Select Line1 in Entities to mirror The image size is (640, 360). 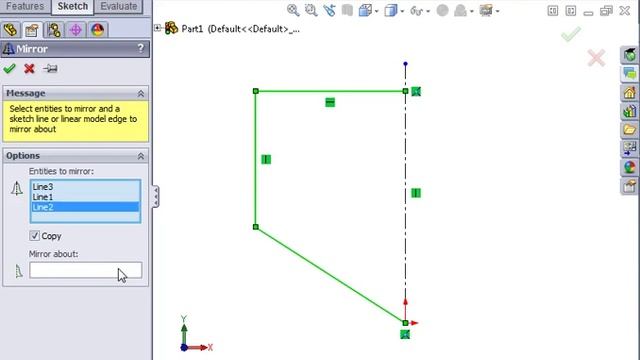pyautogui.click(x=43, y=197)
